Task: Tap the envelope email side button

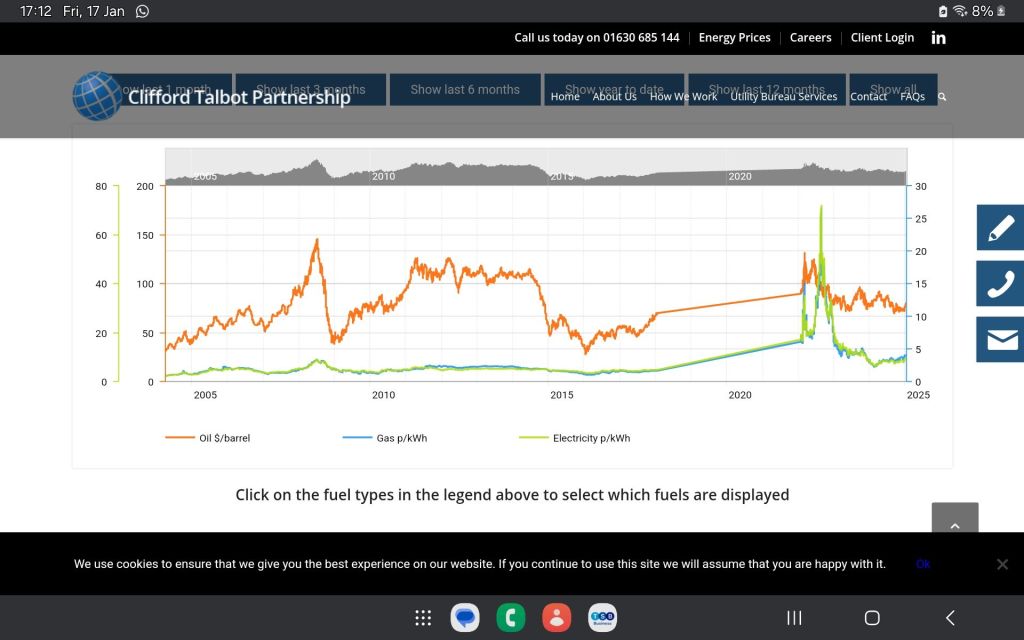Action: pyautogui.click(x=1000, y=340)
